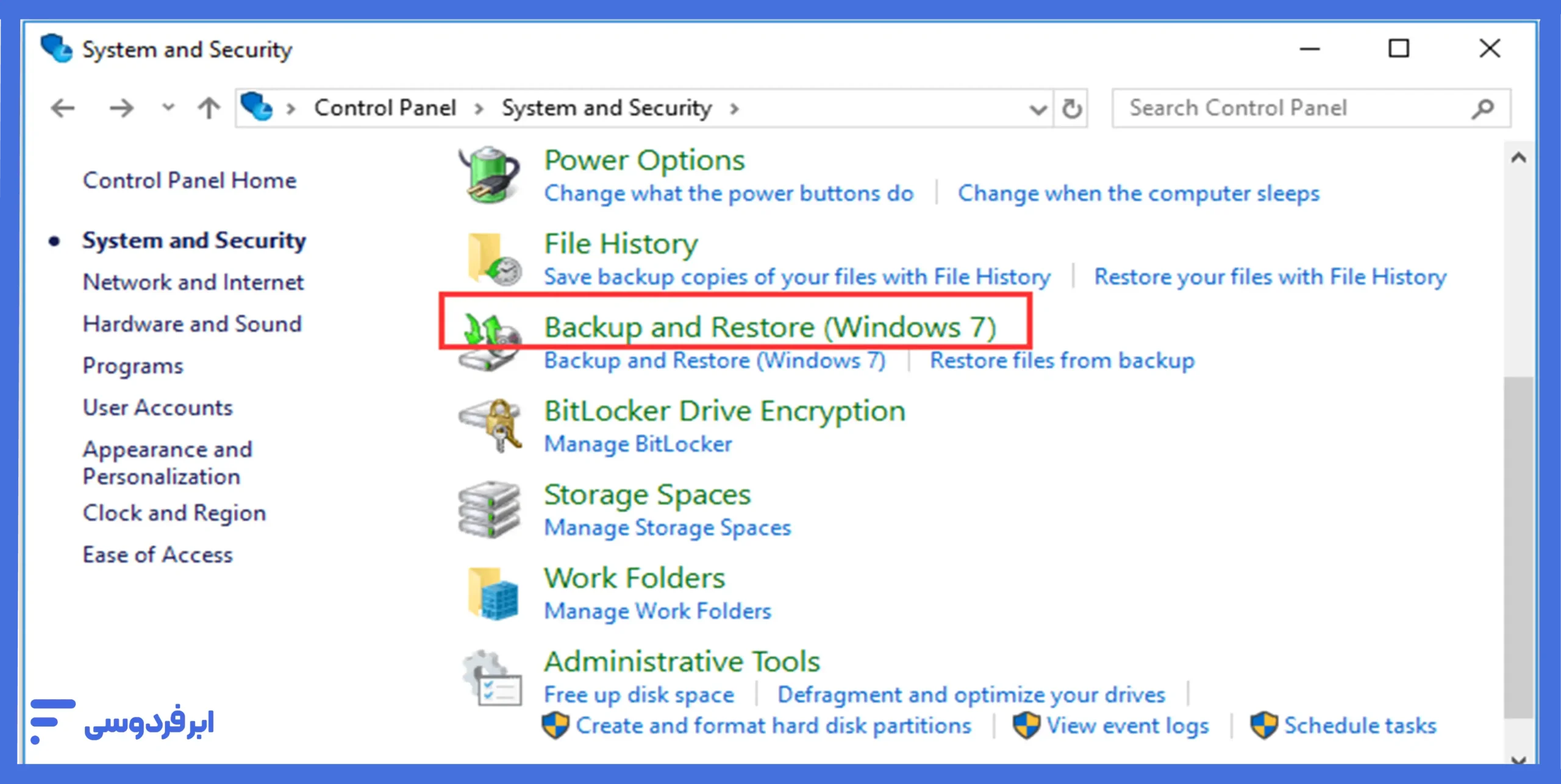Click the shield icon next to View event logs

(1027, 725)
